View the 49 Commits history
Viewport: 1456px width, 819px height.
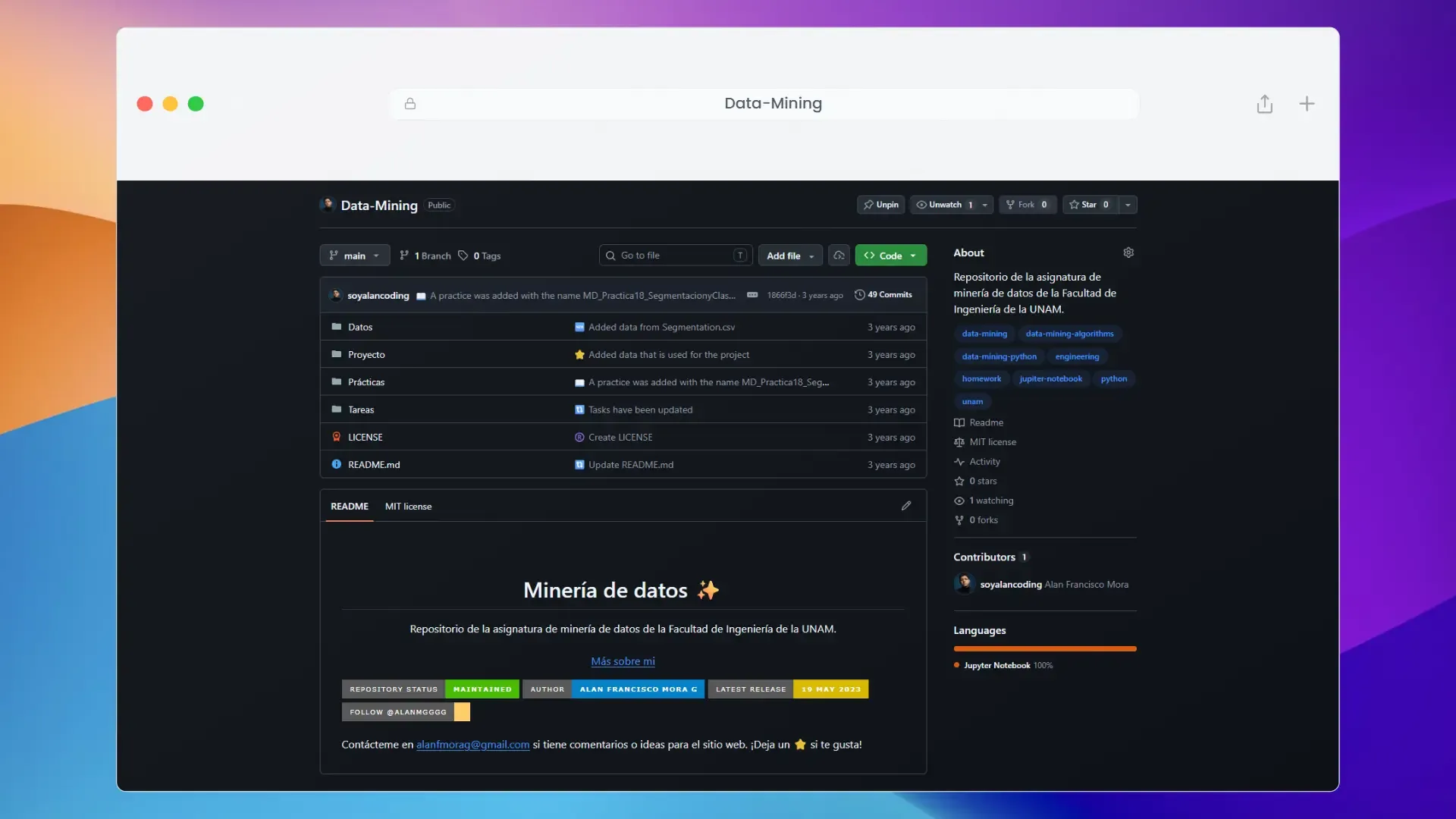pos(883,295)
